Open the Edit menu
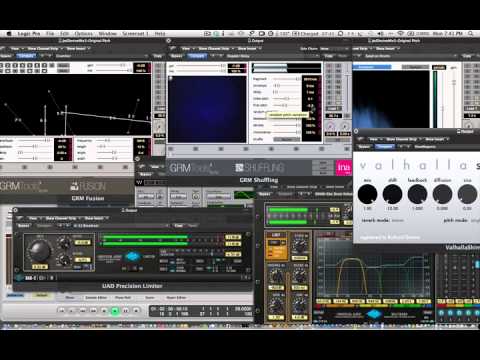 pos(64,34)
